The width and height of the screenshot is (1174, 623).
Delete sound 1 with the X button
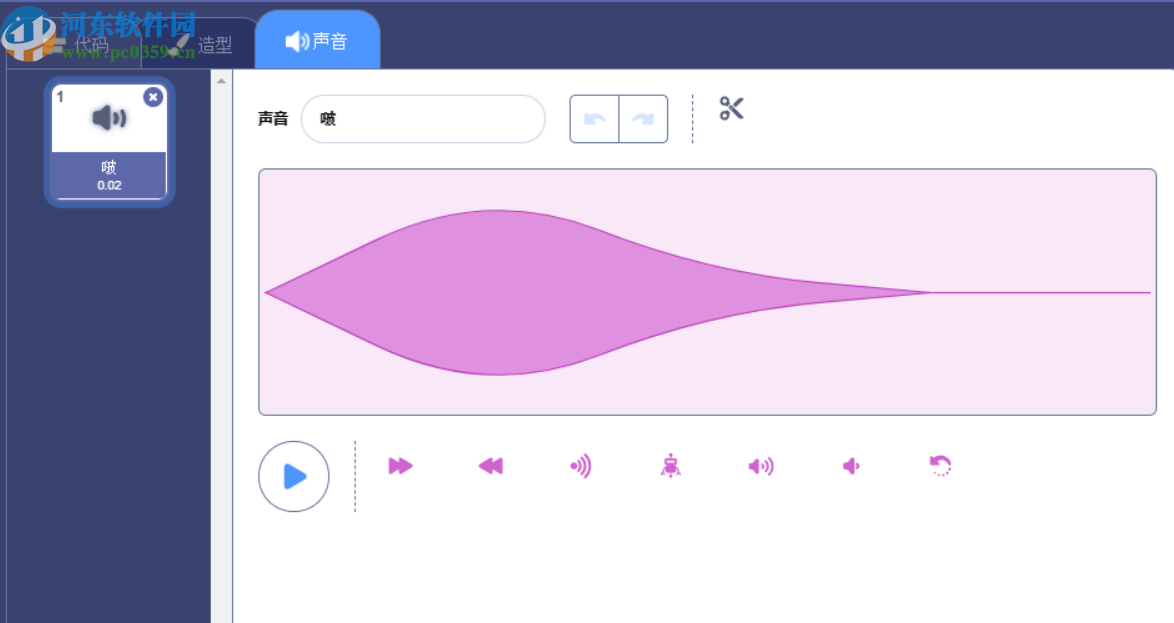pyautogui.click(x=153, y=97)
